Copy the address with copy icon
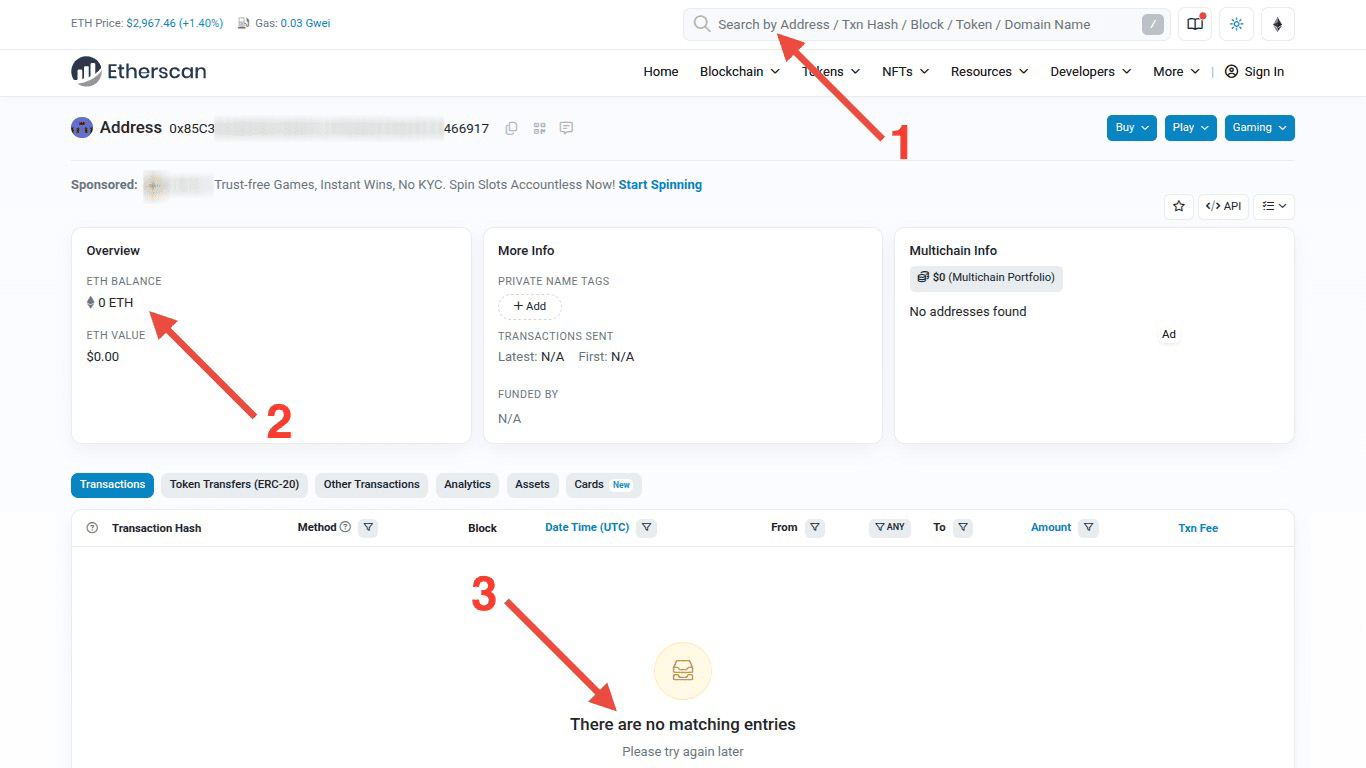This screenshot has height=768, width=1366. (x=511, y=128)
